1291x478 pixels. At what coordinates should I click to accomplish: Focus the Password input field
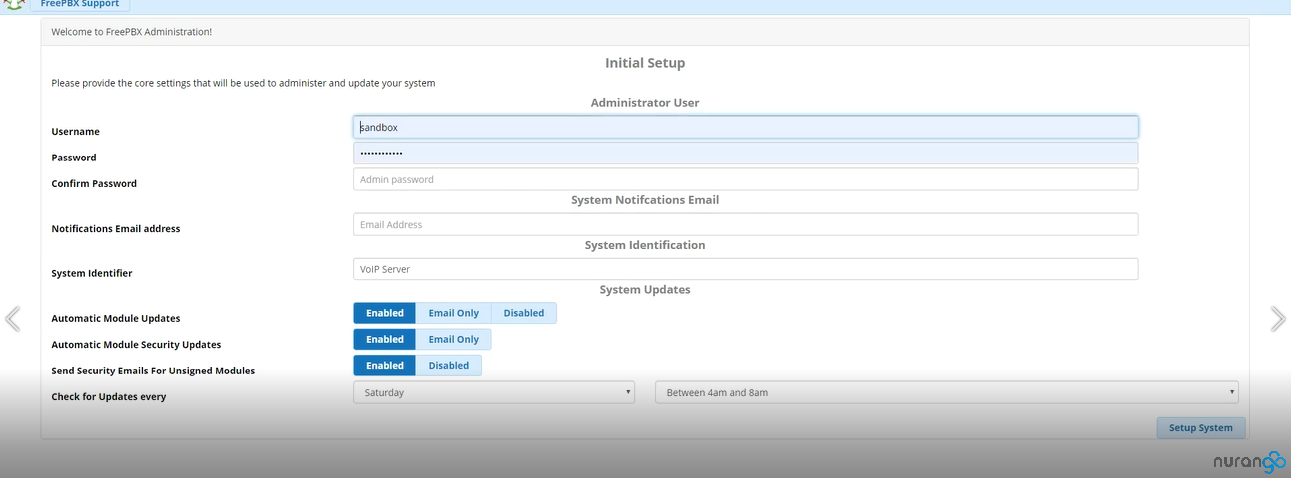click(x=745, y=153)
